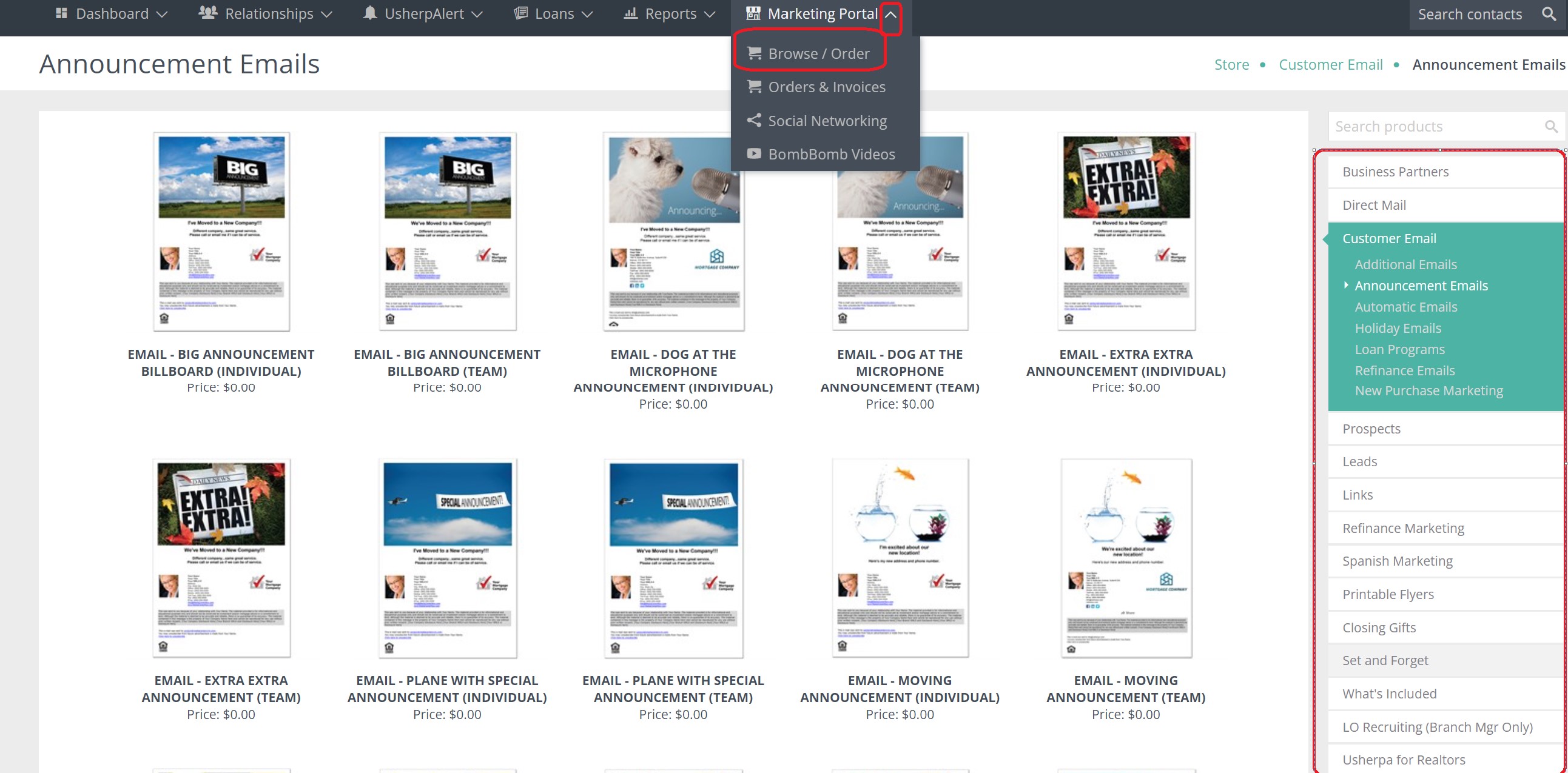Open Extra Extra Announcement (Individual) thumbnail

click(x=1125, y=232)
